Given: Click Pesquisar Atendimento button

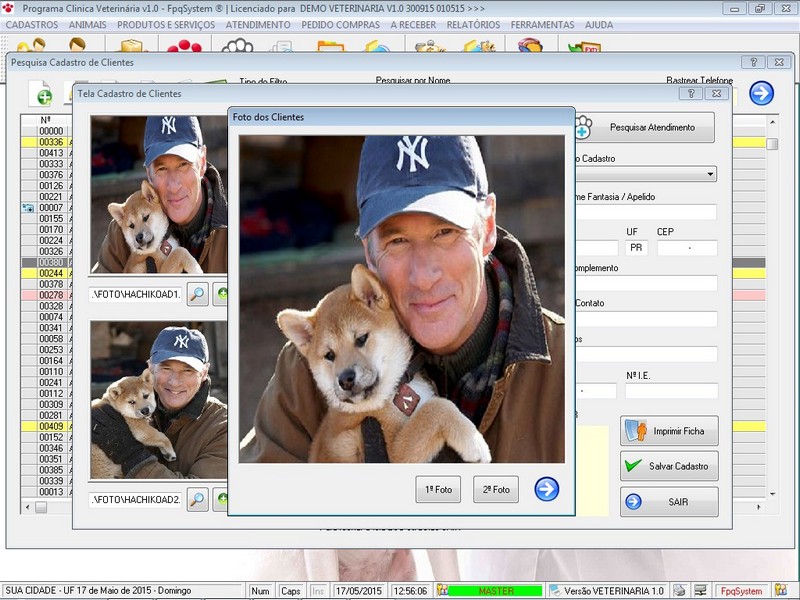Looking at the screenshot, I should 644,128.
